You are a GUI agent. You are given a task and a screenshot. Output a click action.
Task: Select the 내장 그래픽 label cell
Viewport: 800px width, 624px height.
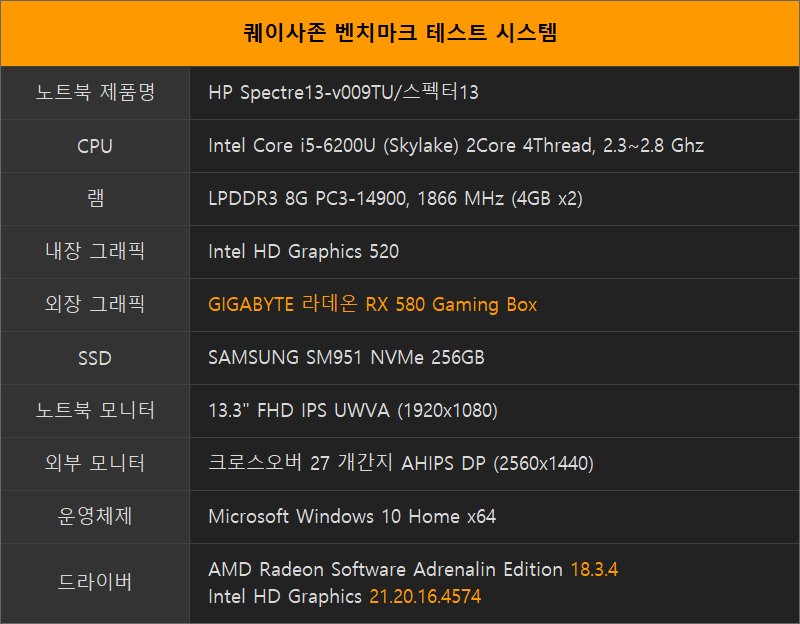pos(95,252)
